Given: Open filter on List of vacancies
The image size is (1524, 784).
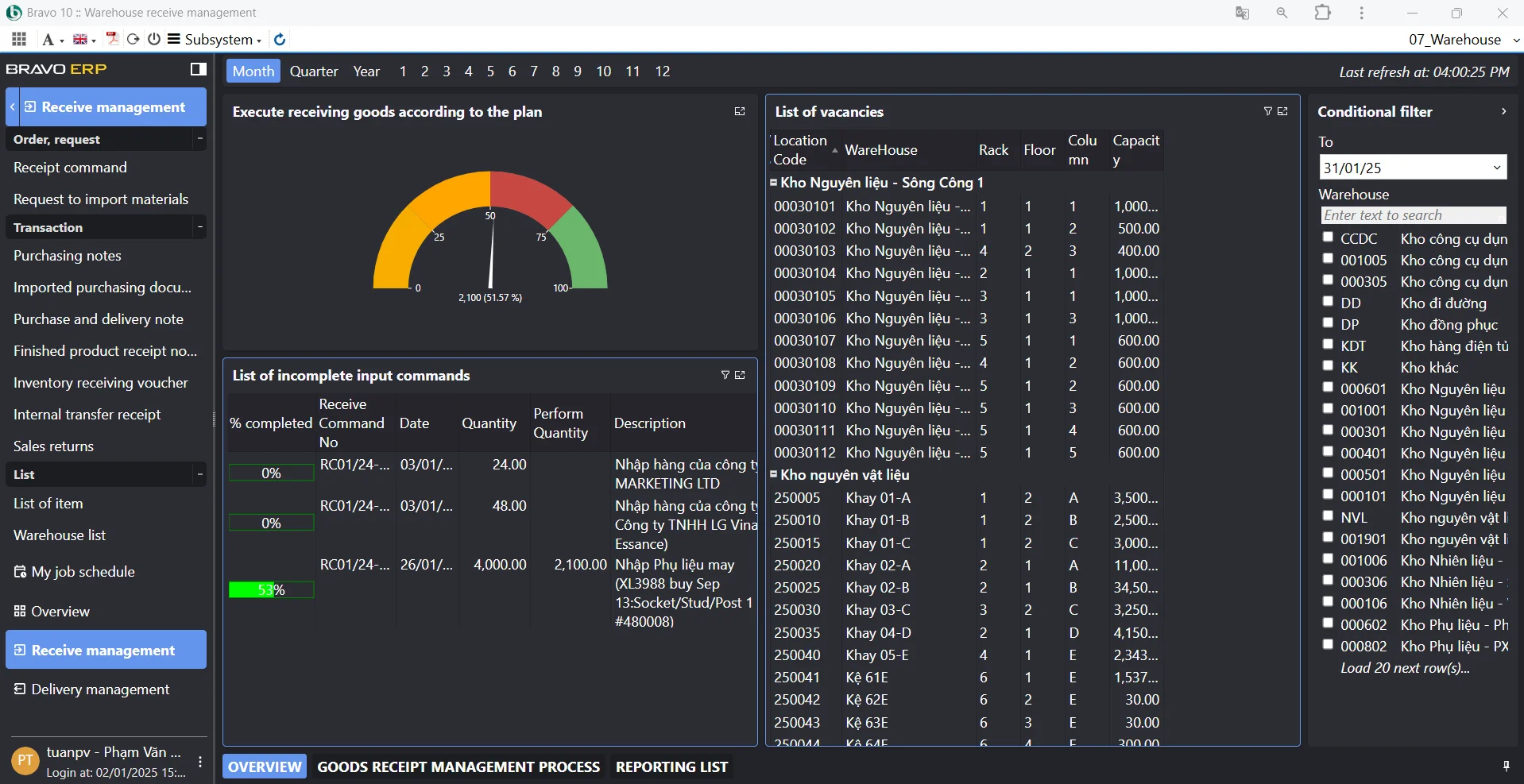Looking at the screenshot, I should pyautogui.click(x=1268, y=111).
